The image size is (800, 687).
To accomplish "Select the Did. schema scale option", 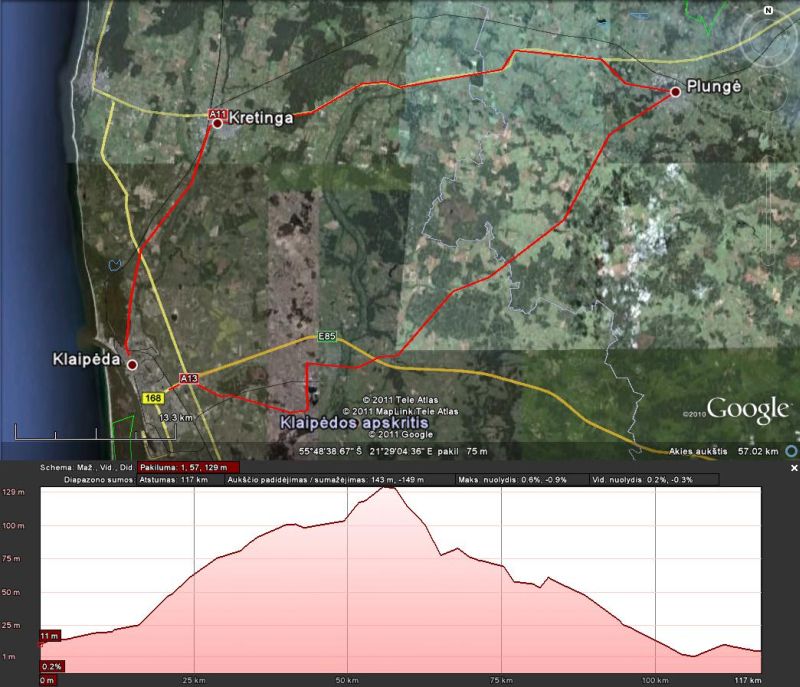I will (x=128, y=467).
